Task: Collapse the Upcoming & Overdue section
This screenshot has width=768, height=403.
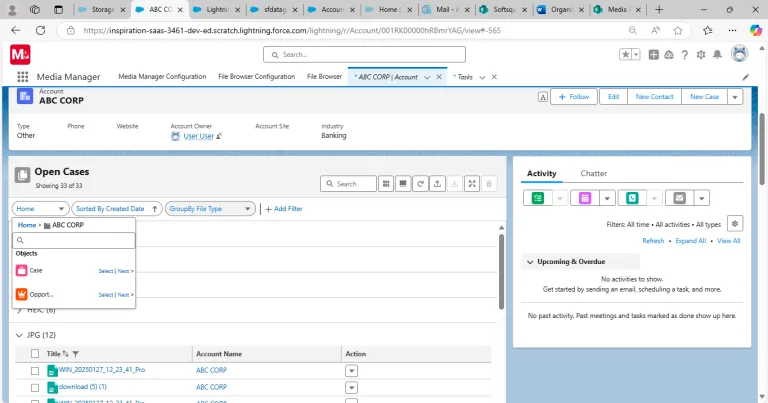Action: (530, 262)
